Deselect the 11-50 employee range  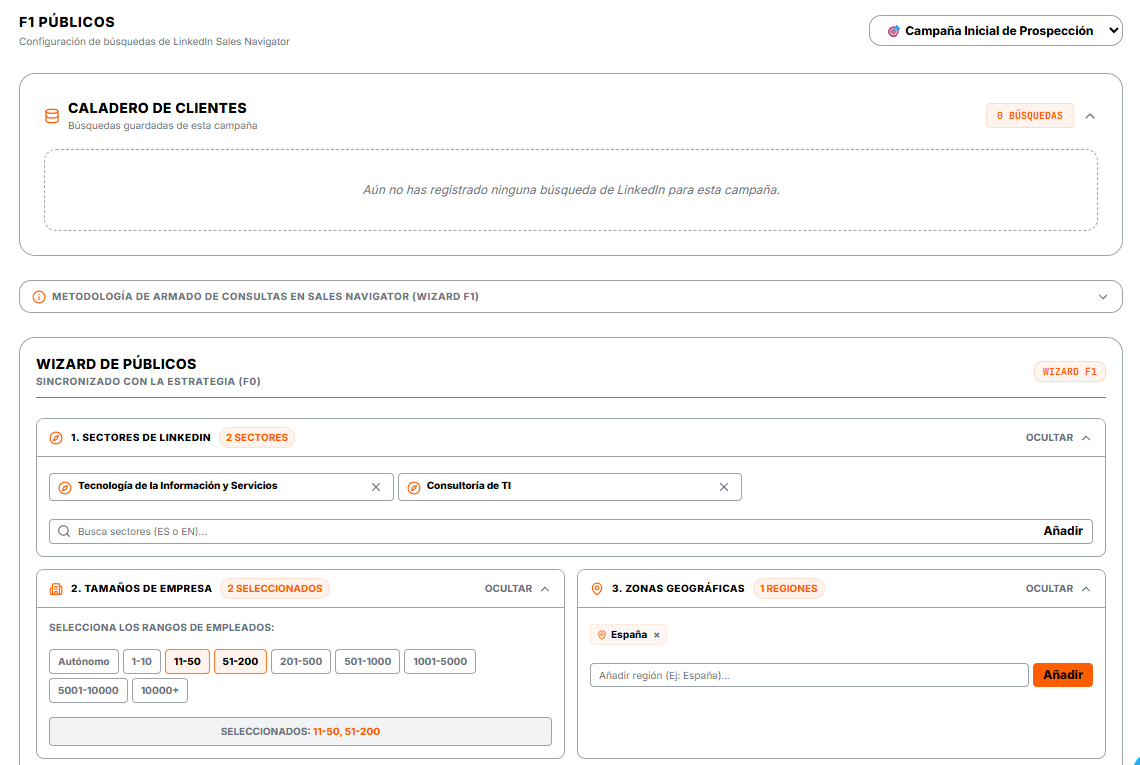(x=188, y=662)
